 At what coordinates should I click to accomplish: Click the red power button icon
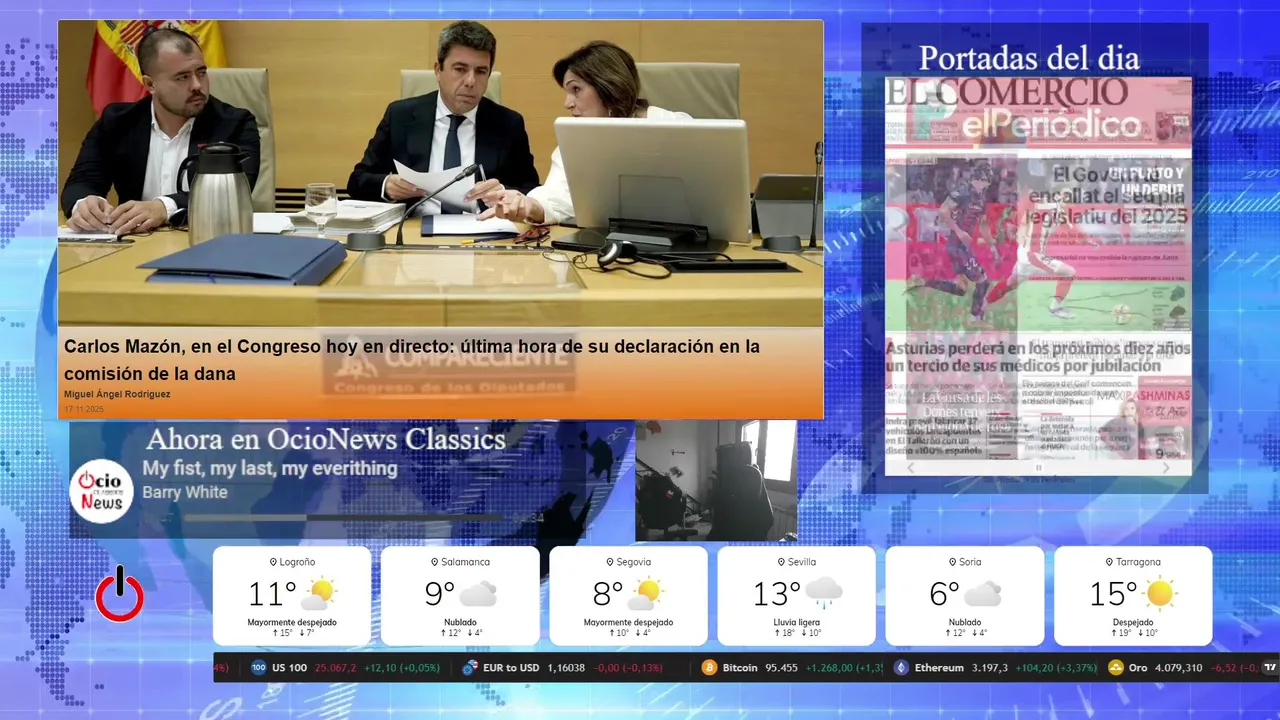click(x=119, y=593)
